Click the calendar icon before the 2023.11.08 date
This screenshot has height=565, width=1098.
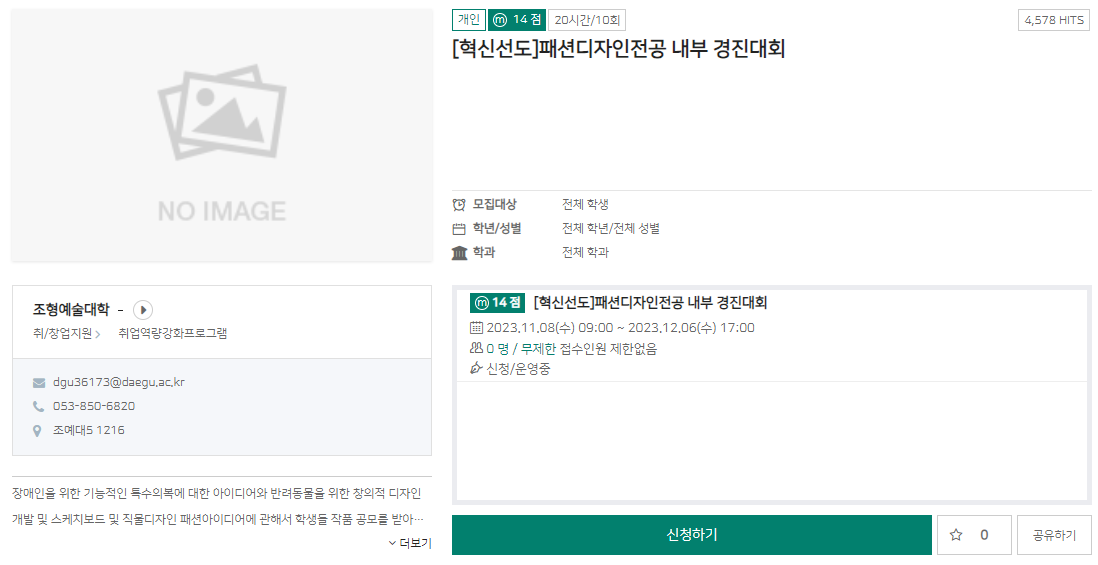pos(476,328)
